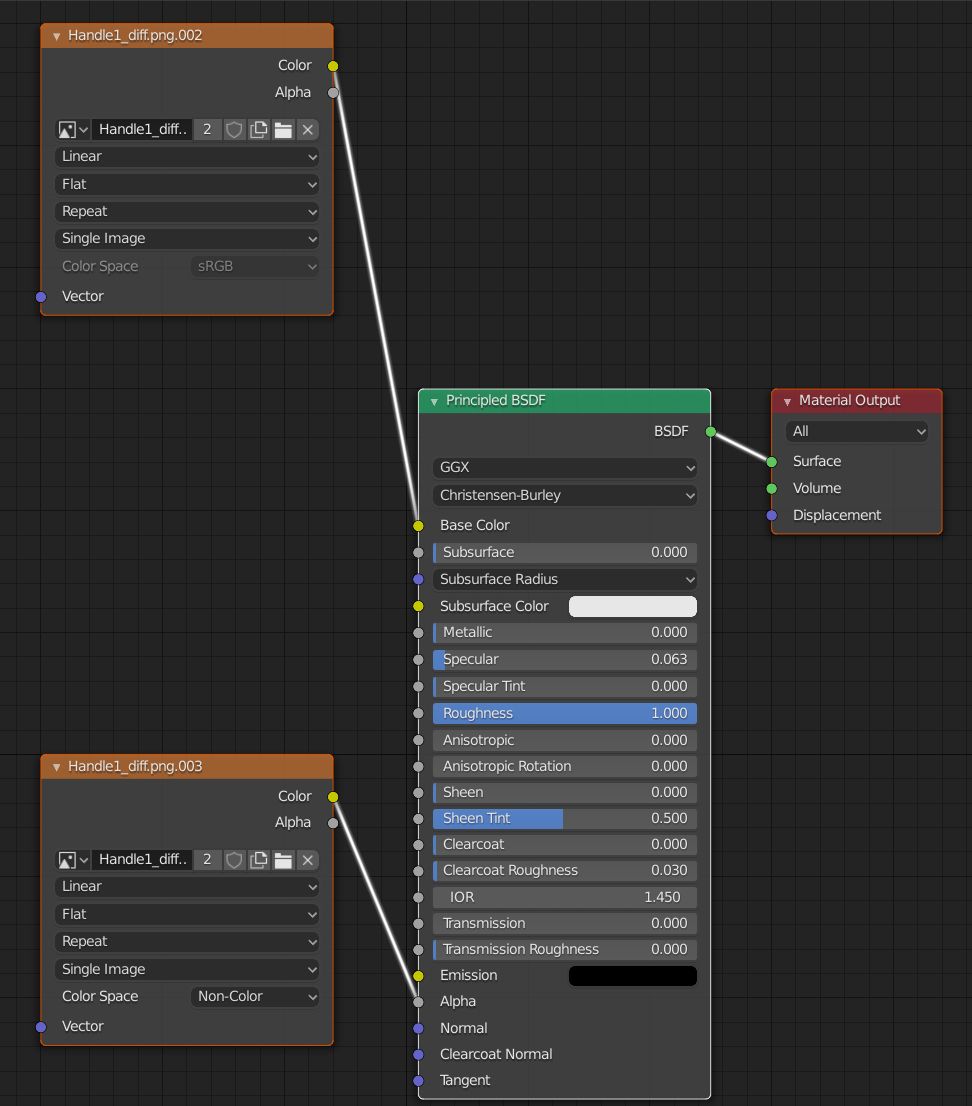Duplicate image datablock in Handle1_diff.png.003 node
Viewport: 972px width, 1106px height.
(259, 860)
